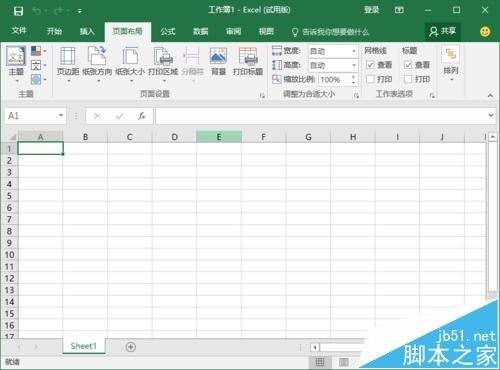Open Print Area (打印区域) menu
This screenshot has height=370, width=500.
click(x=163, y=64)
